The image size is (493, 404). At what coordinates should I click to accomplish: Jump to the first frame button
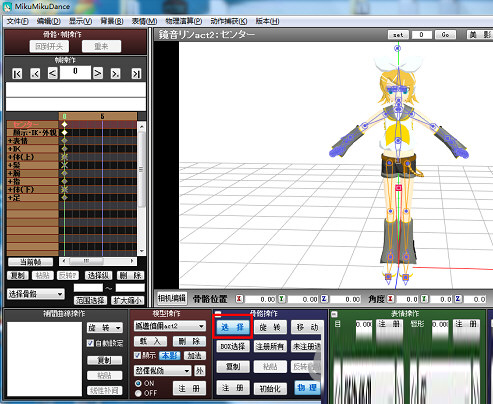click(17, 73)
